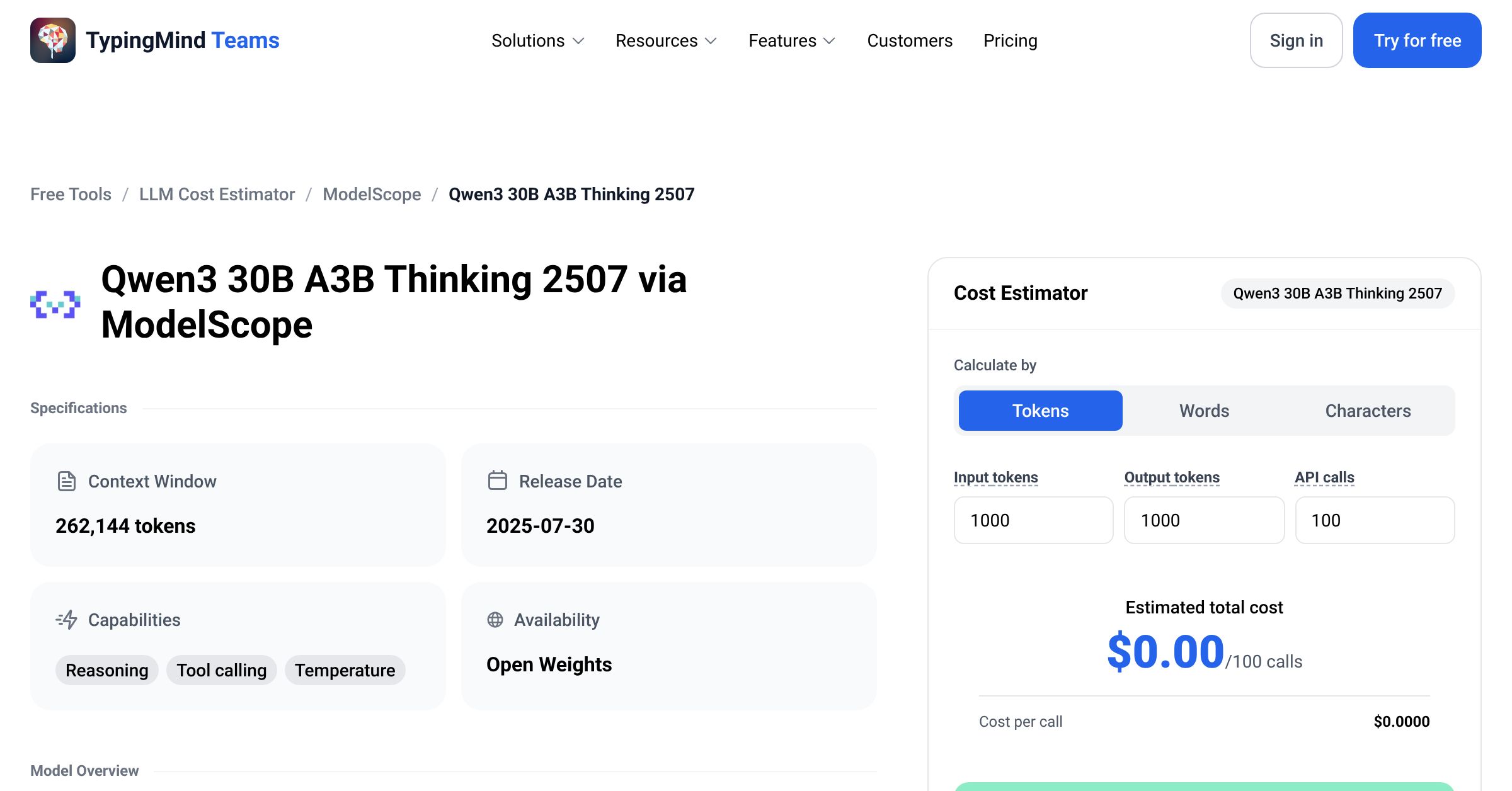The image size is (1512, 791).
Task: Click the Context Window document icon
Action: click(x=67, y=481)
